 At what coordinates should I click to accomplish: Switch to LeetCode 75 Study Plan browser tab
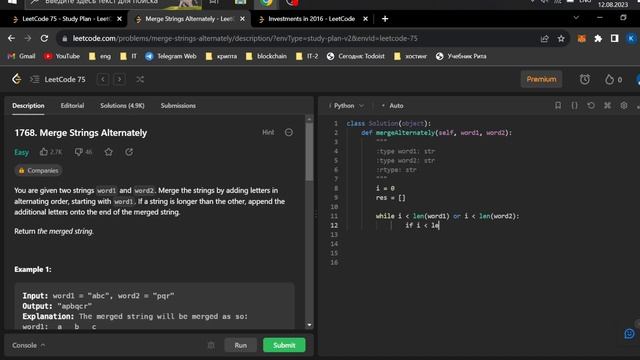pyautogui.click(x=67, y=19)
